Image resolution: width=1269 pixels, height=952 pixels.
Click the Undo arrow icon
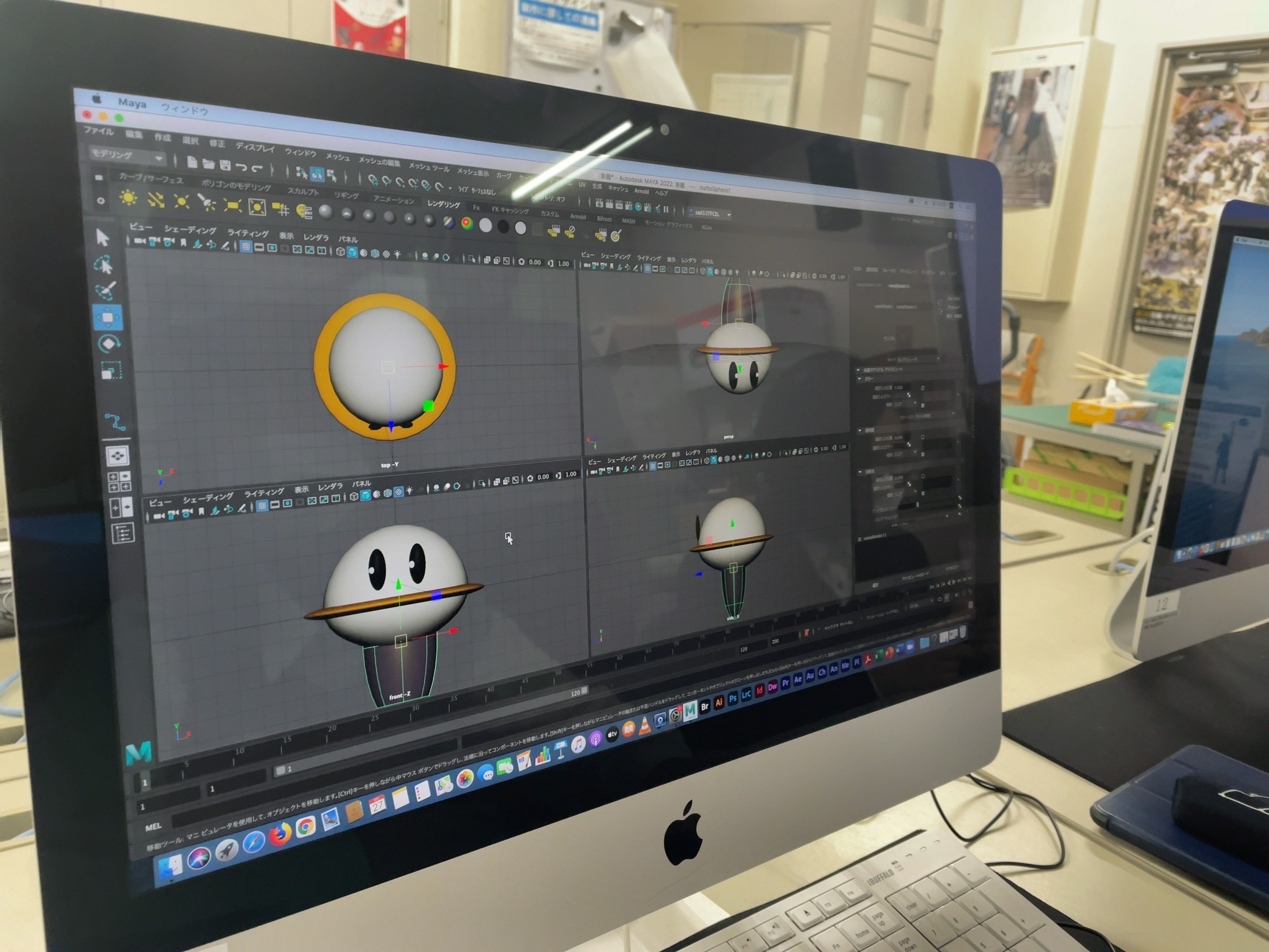(x=242, y=167)
